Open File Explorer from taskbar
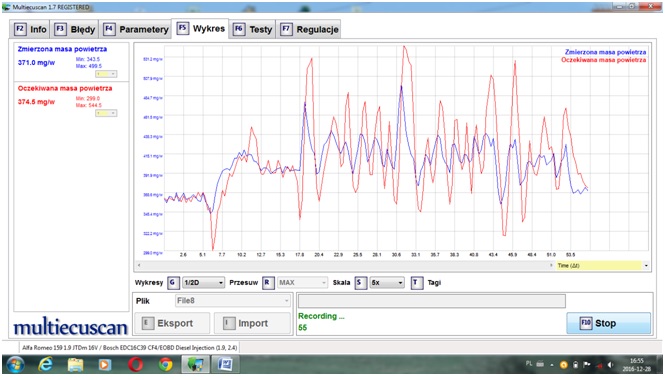 (75, 365)
